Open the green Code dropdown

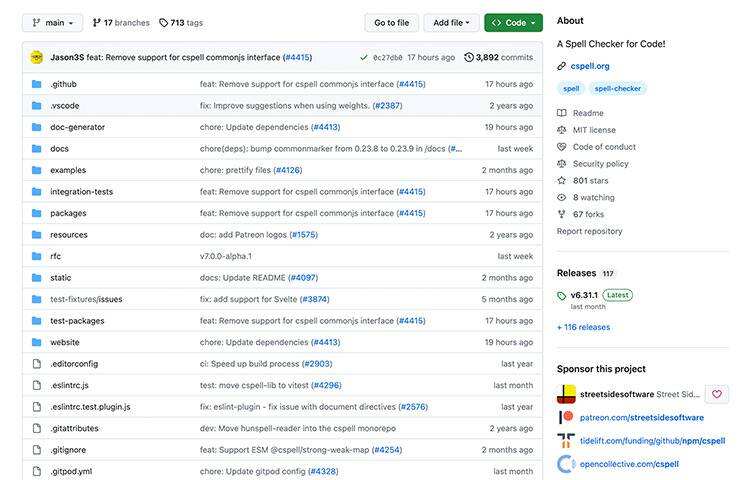pyautogui.click(x=513, y=22)
